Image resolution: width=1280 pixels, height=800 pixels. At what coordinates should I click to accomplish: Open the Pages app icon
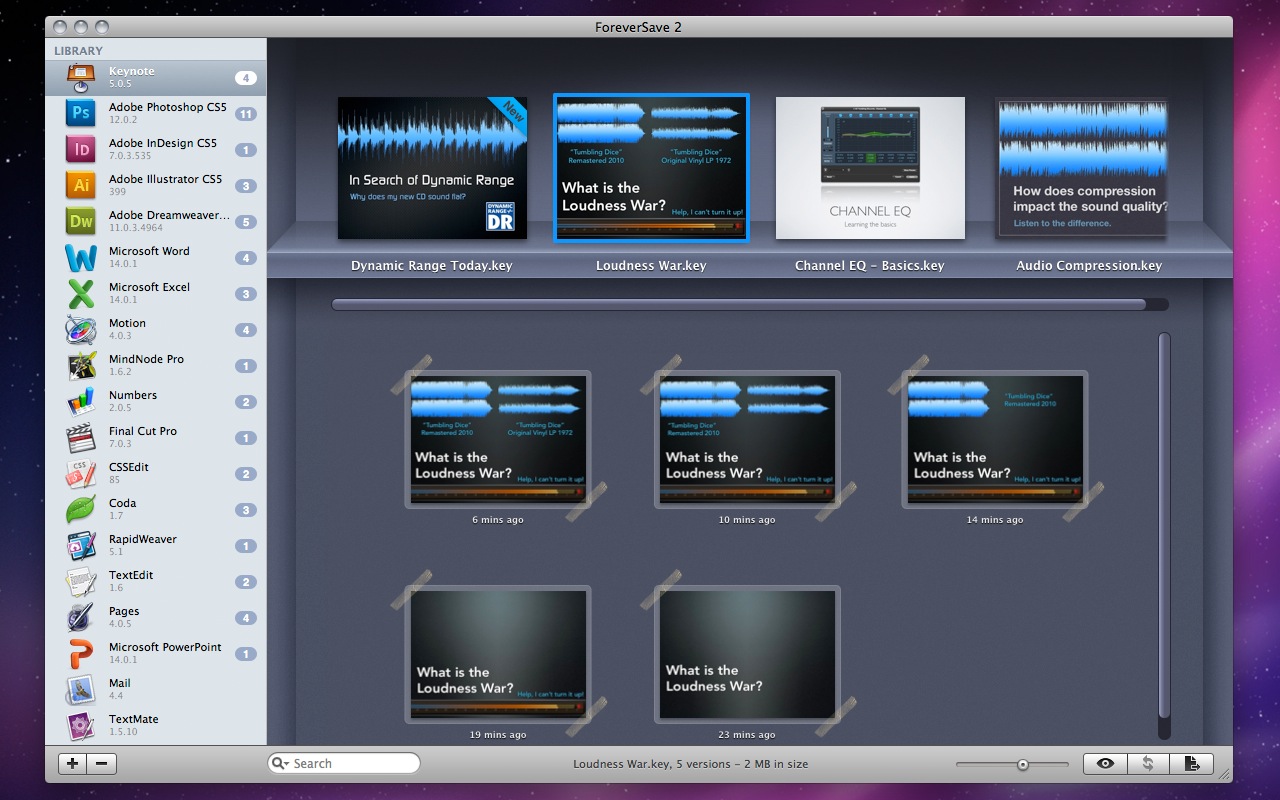[x=81, y=617]
